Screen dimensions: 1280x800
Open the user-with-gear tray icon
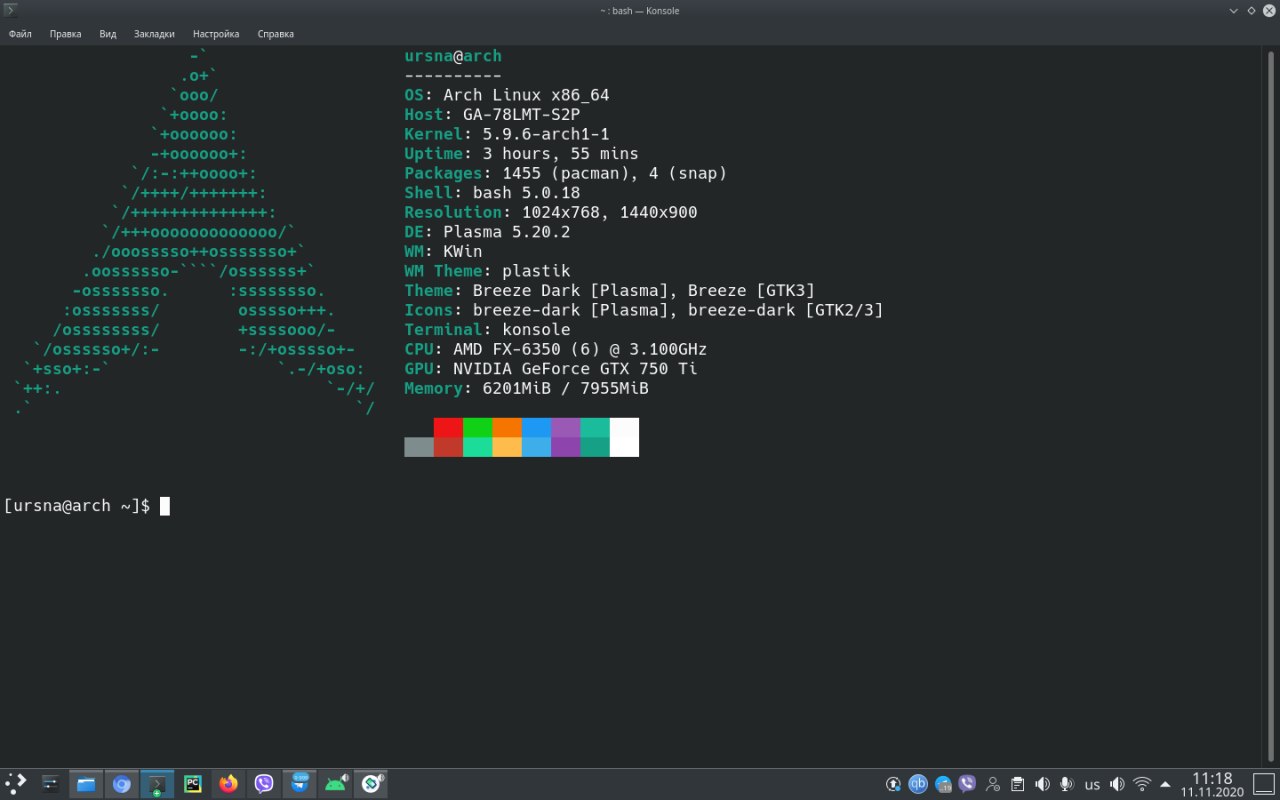pos(992,784)
